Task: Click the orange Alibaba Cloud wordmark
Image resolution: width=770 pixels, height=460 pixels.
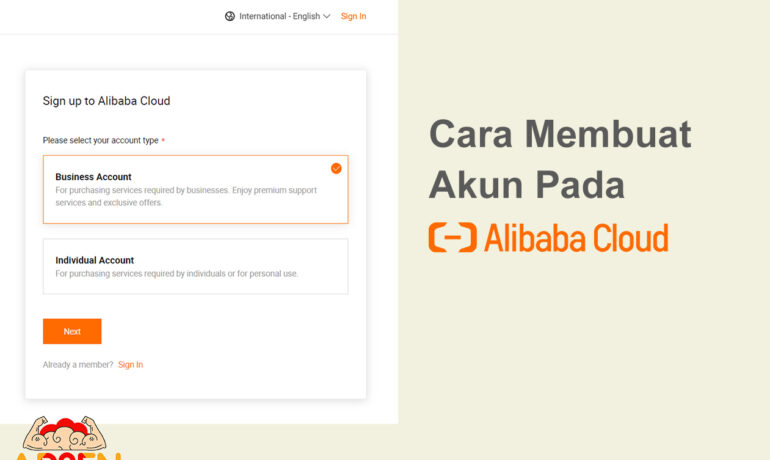Action: (576, 238)
